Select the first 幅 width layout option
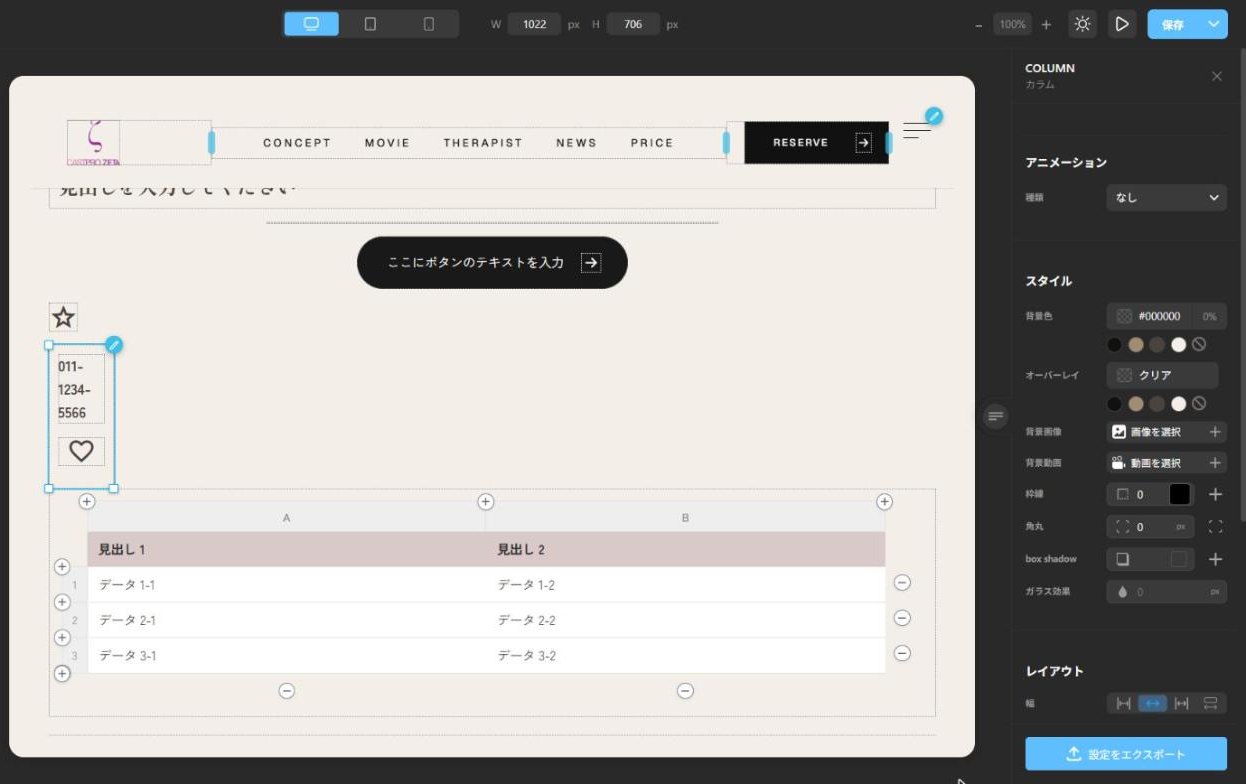Image resolution: width=1246 pixels, height=784 pixels. pos(1123,703)
